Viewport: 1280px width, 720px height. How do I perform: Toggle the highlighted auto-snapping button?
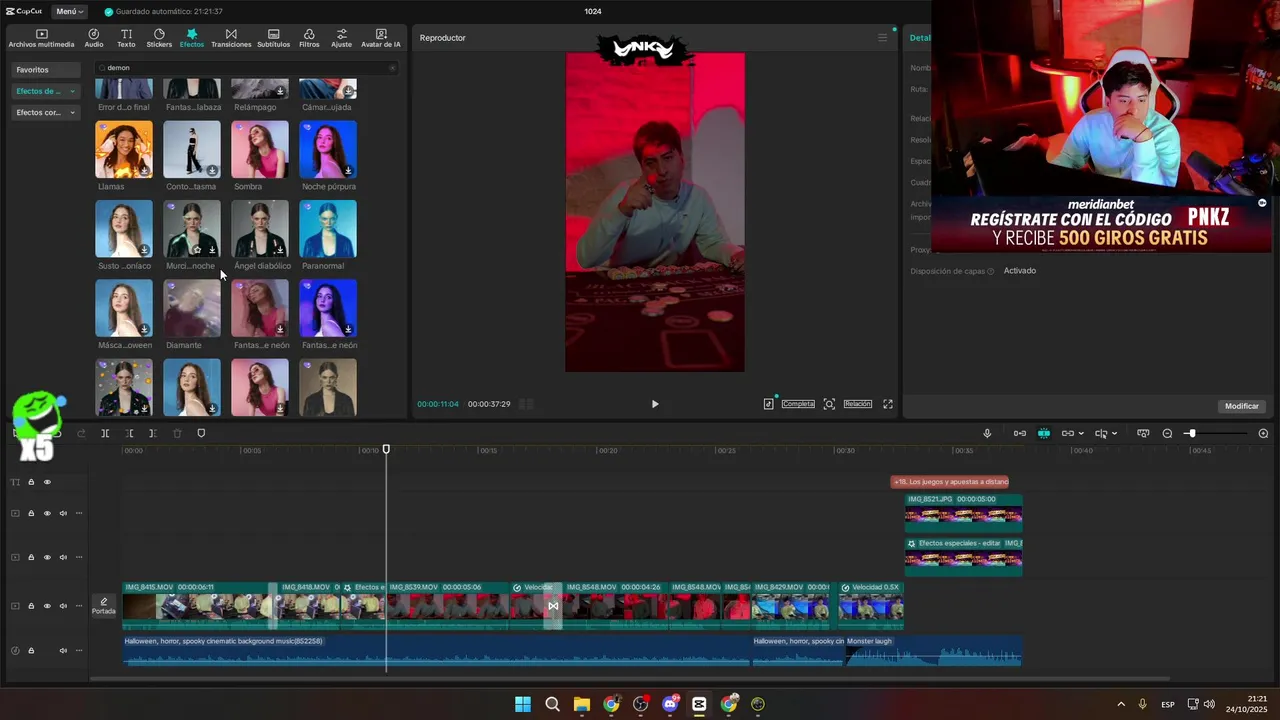click(x=1044, y=433)
